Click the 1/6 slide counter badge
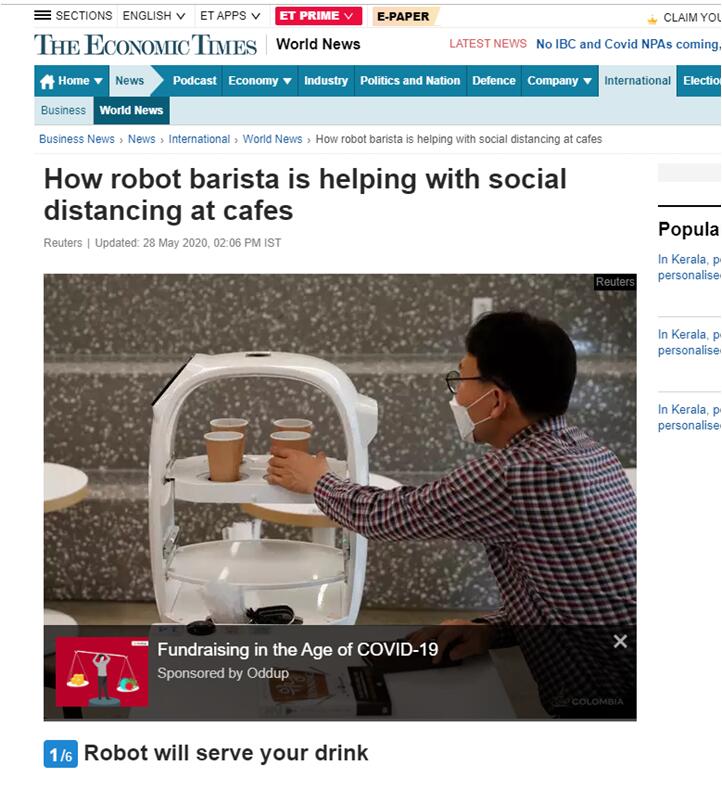 point(60,754)
